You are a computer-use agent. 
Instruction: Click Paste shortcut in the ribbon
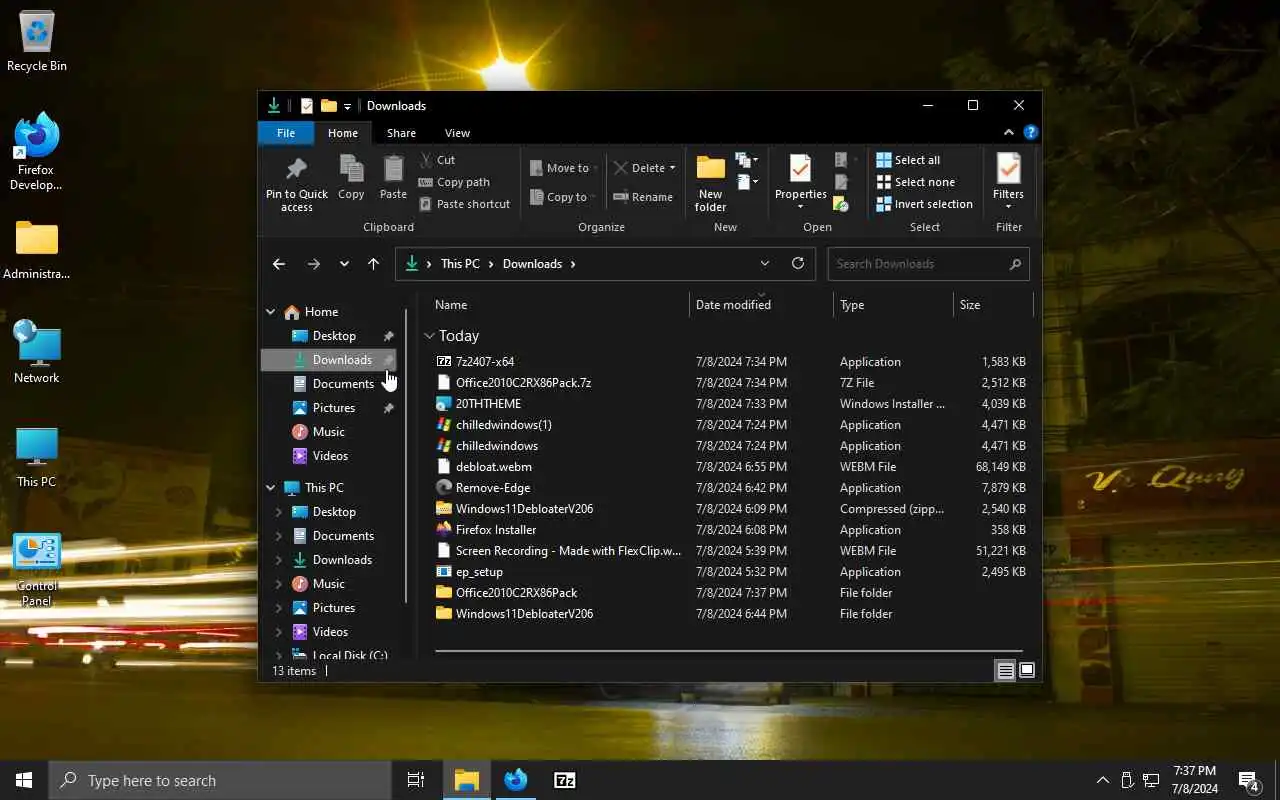(x=464, y=204)
